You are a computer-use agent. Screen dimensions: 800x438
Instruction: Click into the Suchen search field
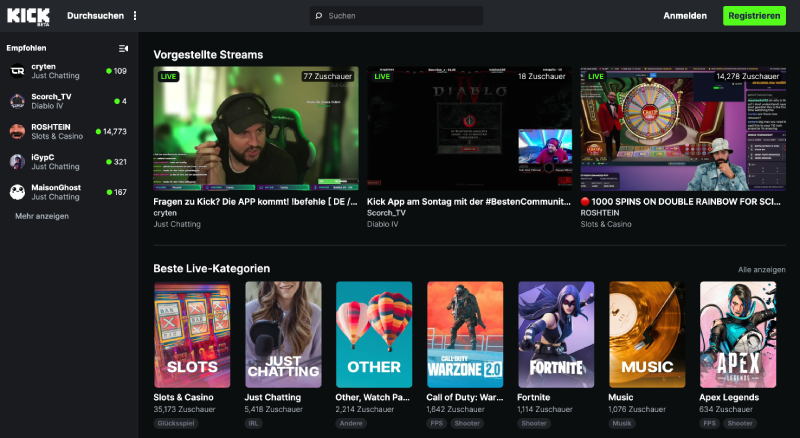400,16
